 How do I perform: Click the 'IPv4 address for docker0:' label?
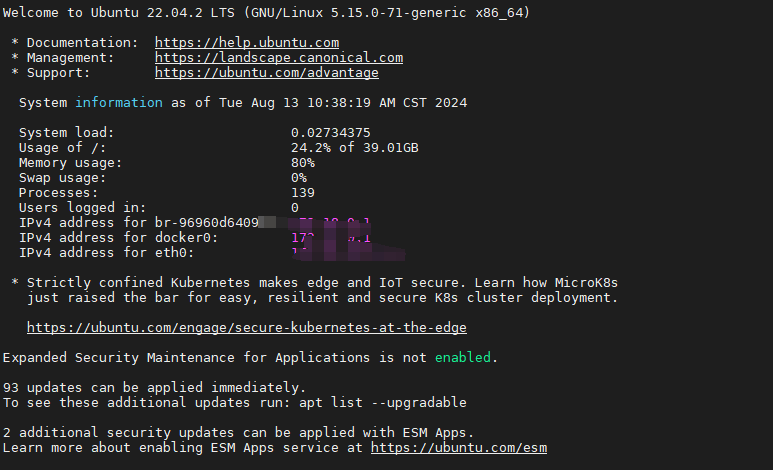(118, 238)
